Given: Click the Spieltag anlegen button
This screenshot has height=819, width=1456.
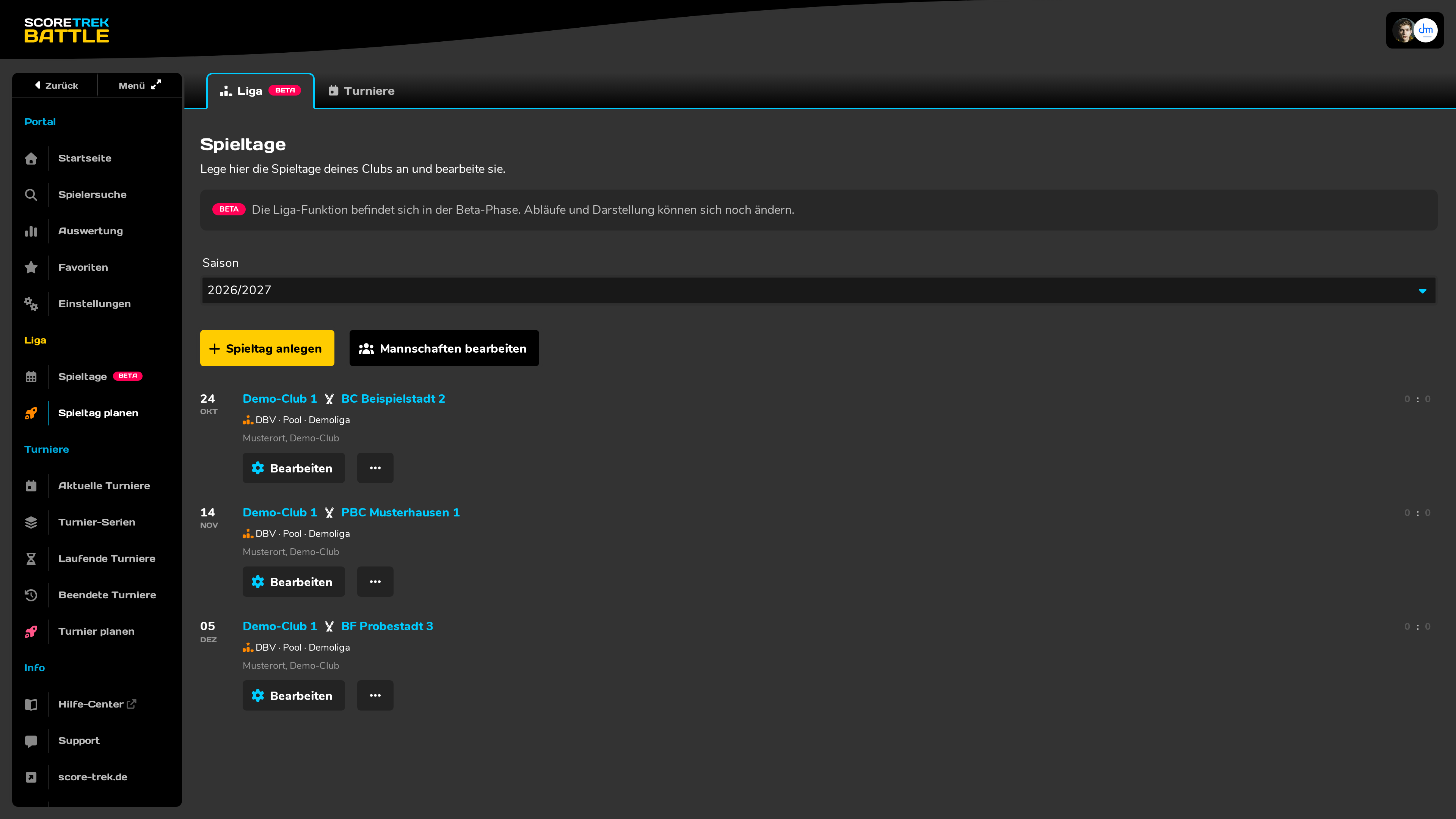Looking at the screenshot, I should pyautogui.click(x=267, y=348).
